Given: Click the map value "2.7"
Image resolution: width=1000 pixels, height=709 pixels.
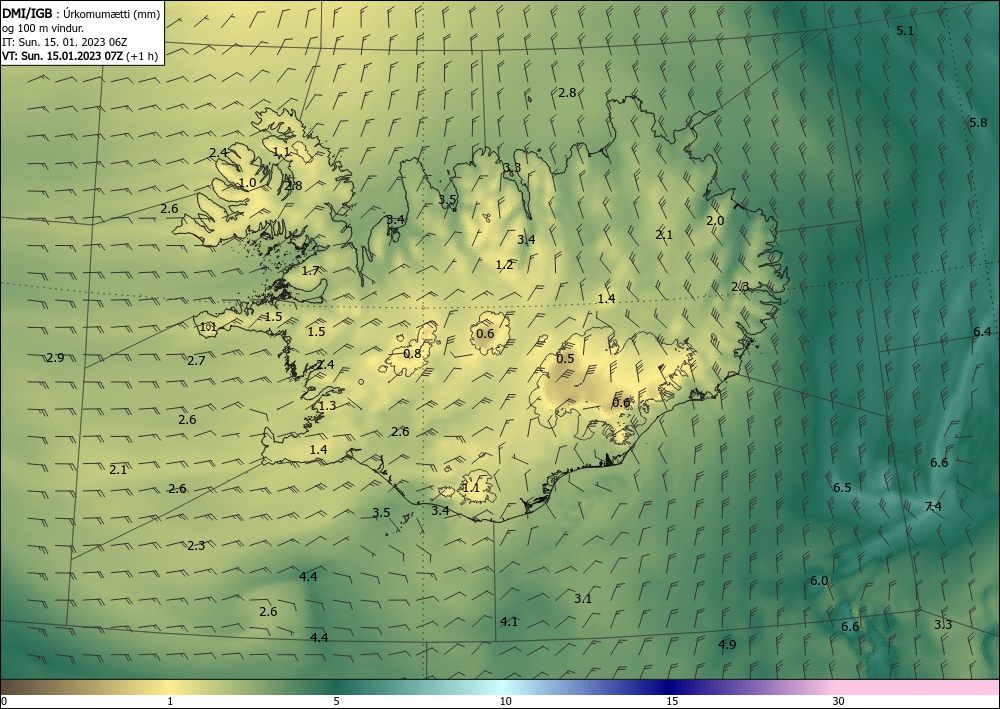Looking at the screenshot, I should [x=196, y=361].
